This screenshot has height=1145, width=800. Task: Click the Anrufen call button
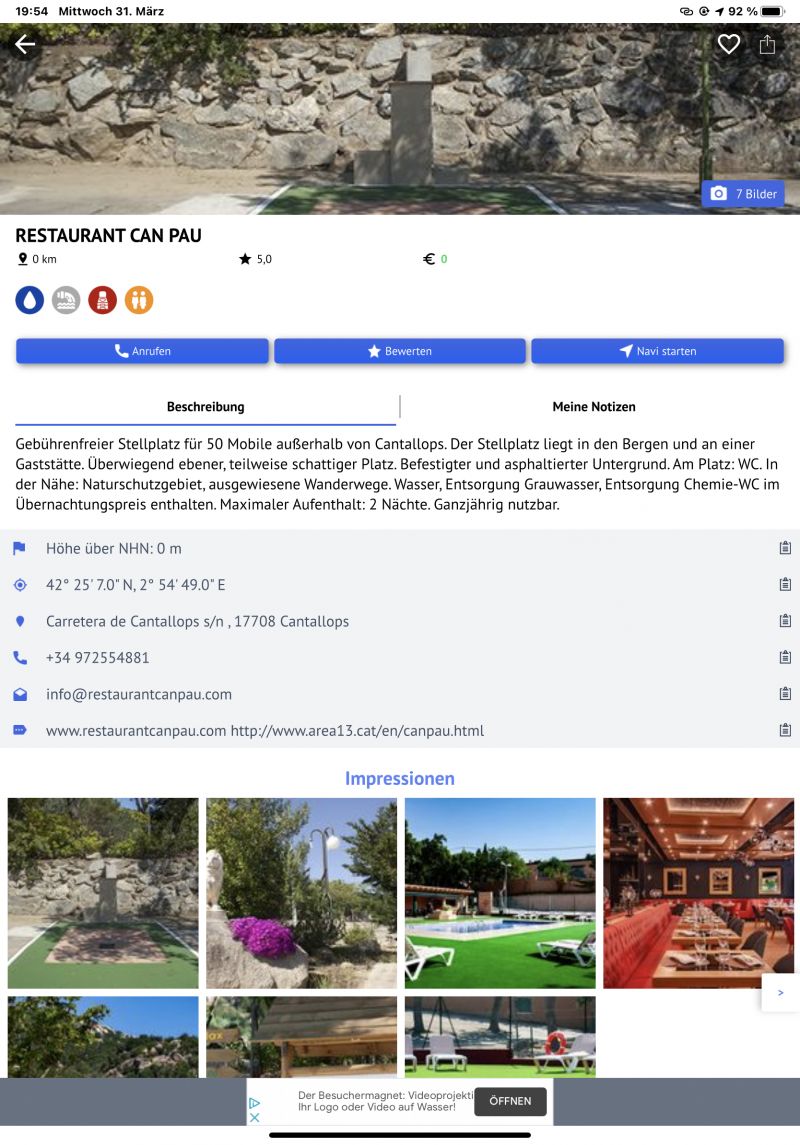[x=142, y=351]
